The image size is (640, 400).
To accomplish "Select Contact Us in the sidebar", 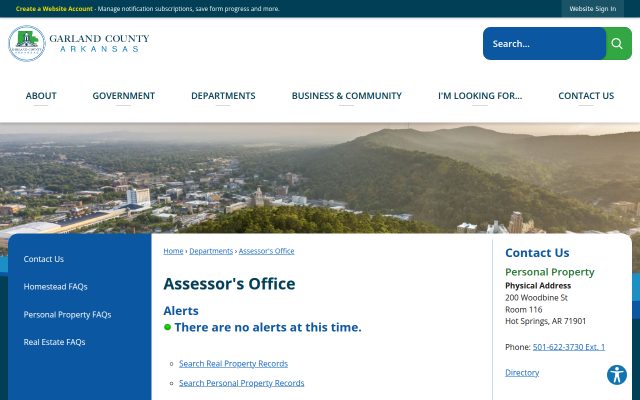I will (44, 259).
